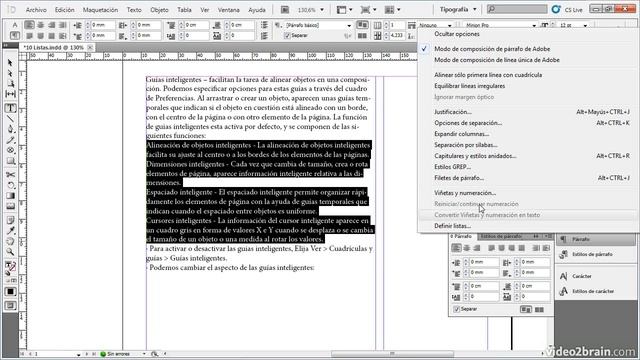Click the Align left icon in control bar

pos(29,25)
